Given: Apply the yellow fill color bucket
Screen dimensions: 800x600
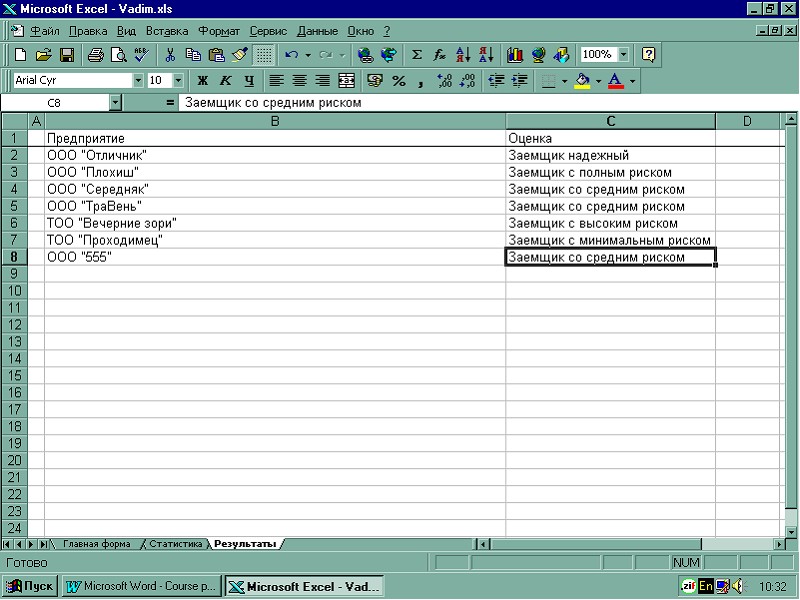Looking at the screenshot, I should pos(582,80).
